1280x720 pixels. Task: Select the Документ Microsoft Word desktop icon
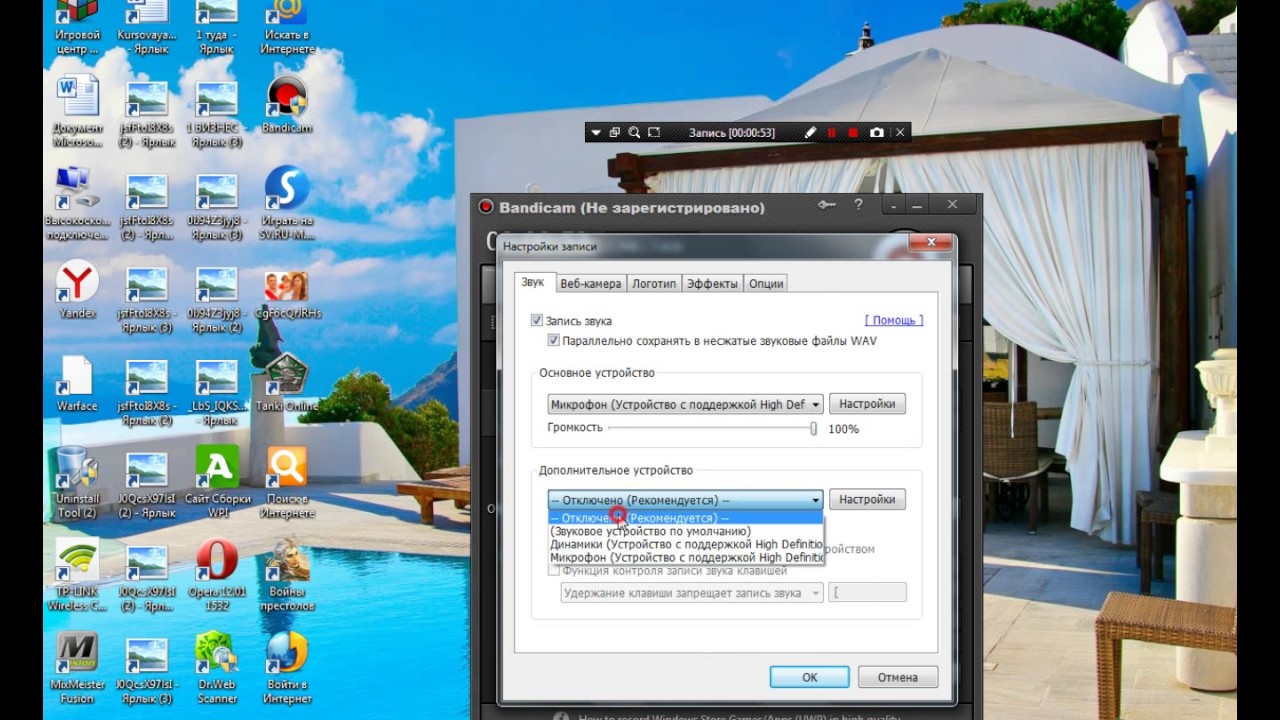[x=77, y=112]
